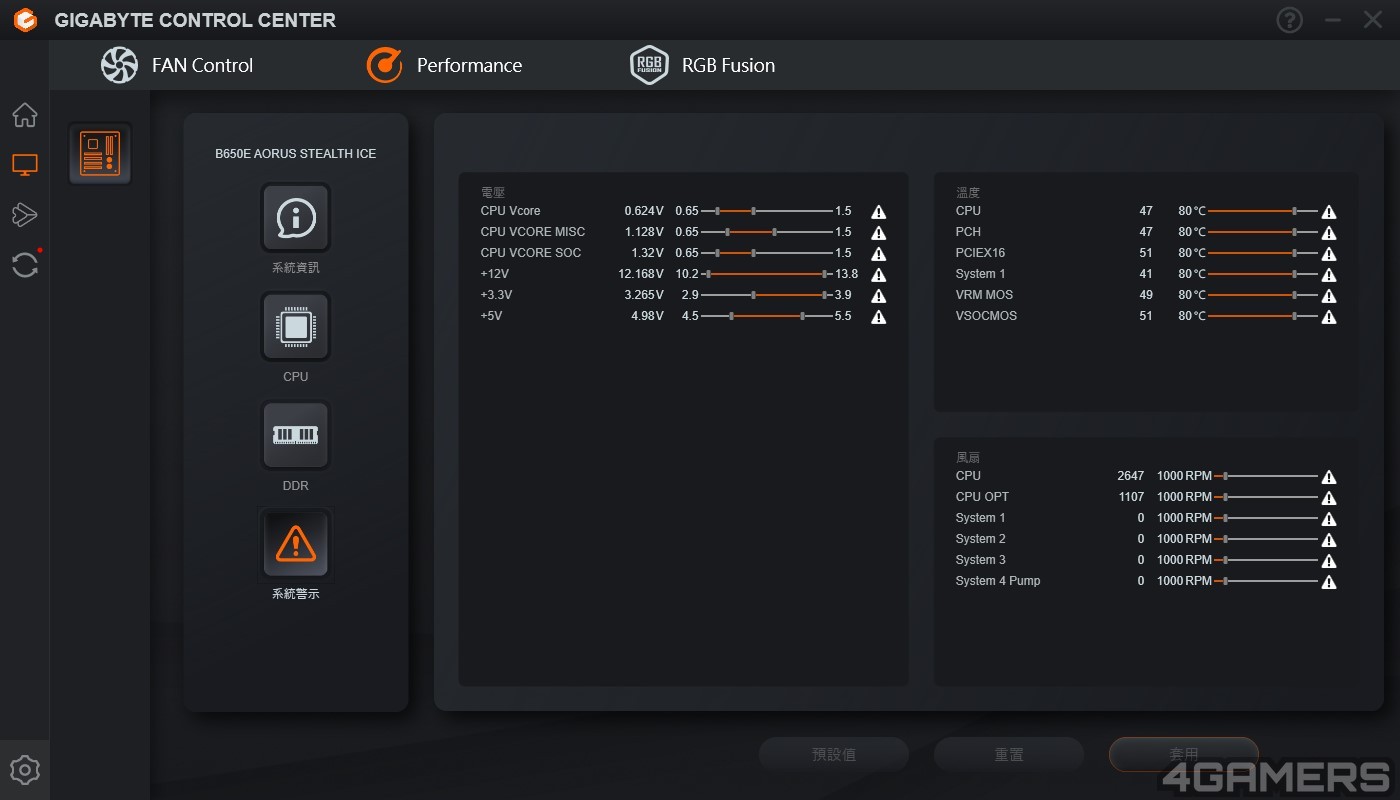The height and width of the screenshot is (800, 1400).
Task: Open the 系統警示 warning icon section
Action: pyautogui.click(x=296, y=544)
